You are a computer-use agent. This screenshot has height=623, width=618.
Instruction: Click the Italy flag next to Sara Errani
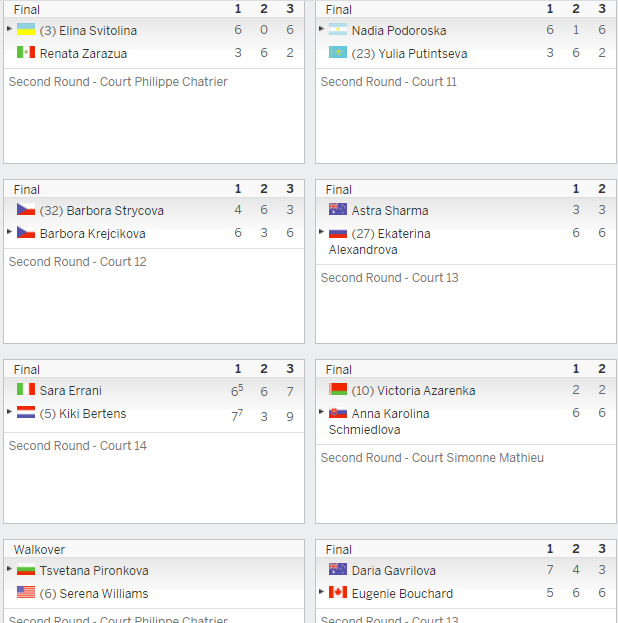pyautogui.click(x=26, y=389)
